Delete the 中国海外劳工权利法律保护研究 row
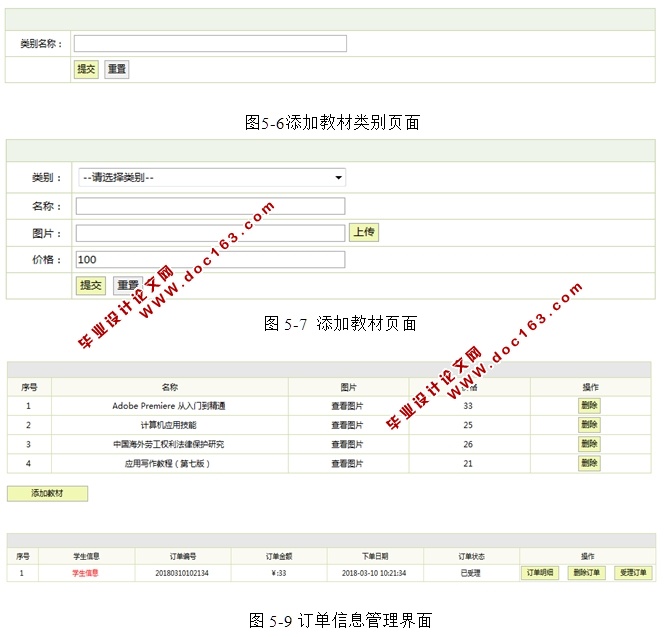The height and width of the screenshot is (637, 664). coord(589,444)
